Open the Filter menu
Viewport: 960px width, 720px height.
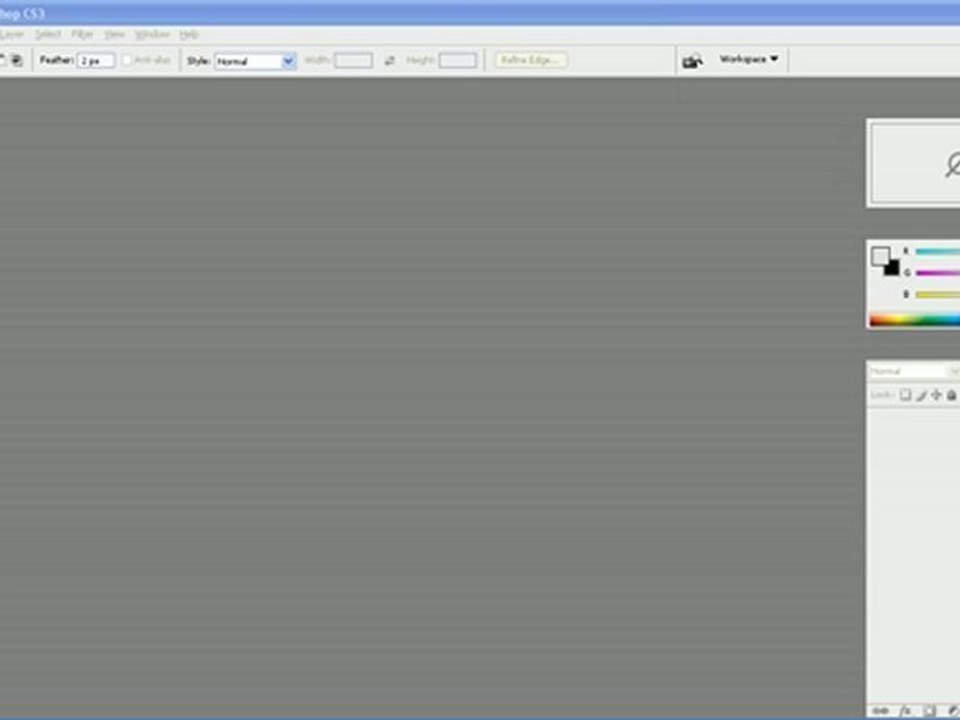[82, 34]
